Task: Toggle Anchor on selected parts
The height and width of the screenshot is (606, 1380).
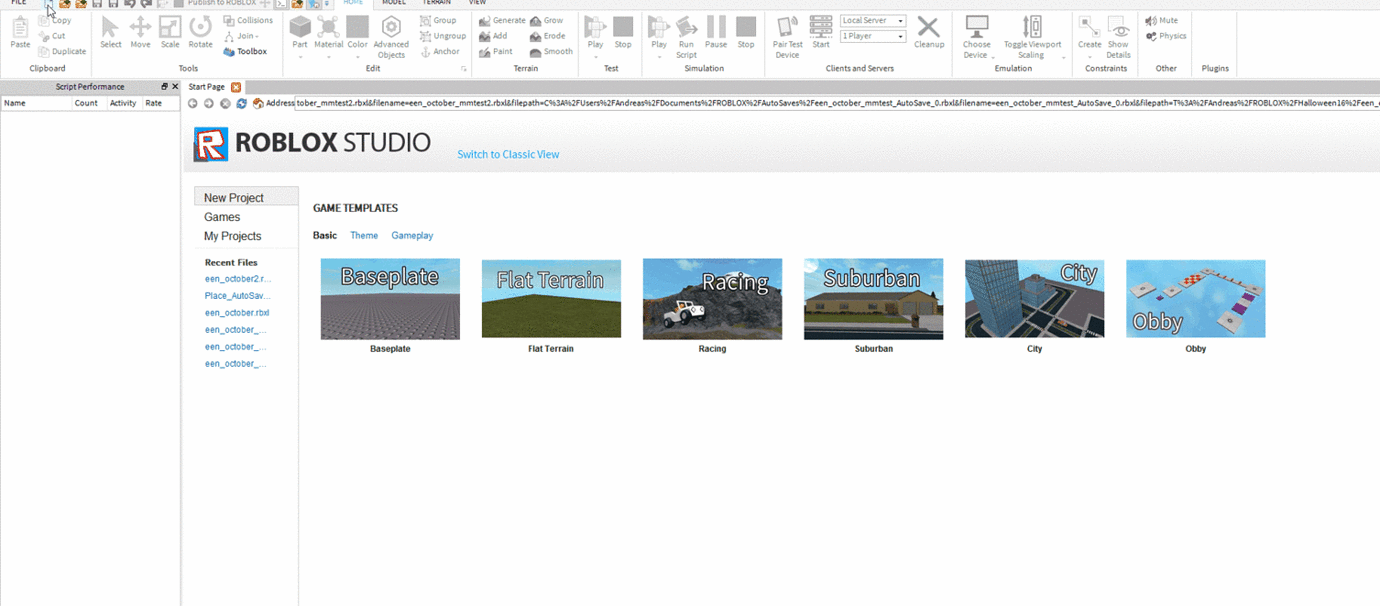Action: pyautogui.click(x=440, y=51)
